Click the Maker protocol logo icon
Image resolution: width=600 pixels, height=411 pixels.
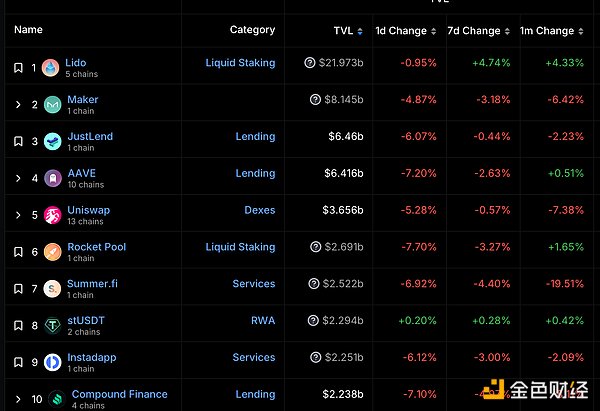coord(51,105)
